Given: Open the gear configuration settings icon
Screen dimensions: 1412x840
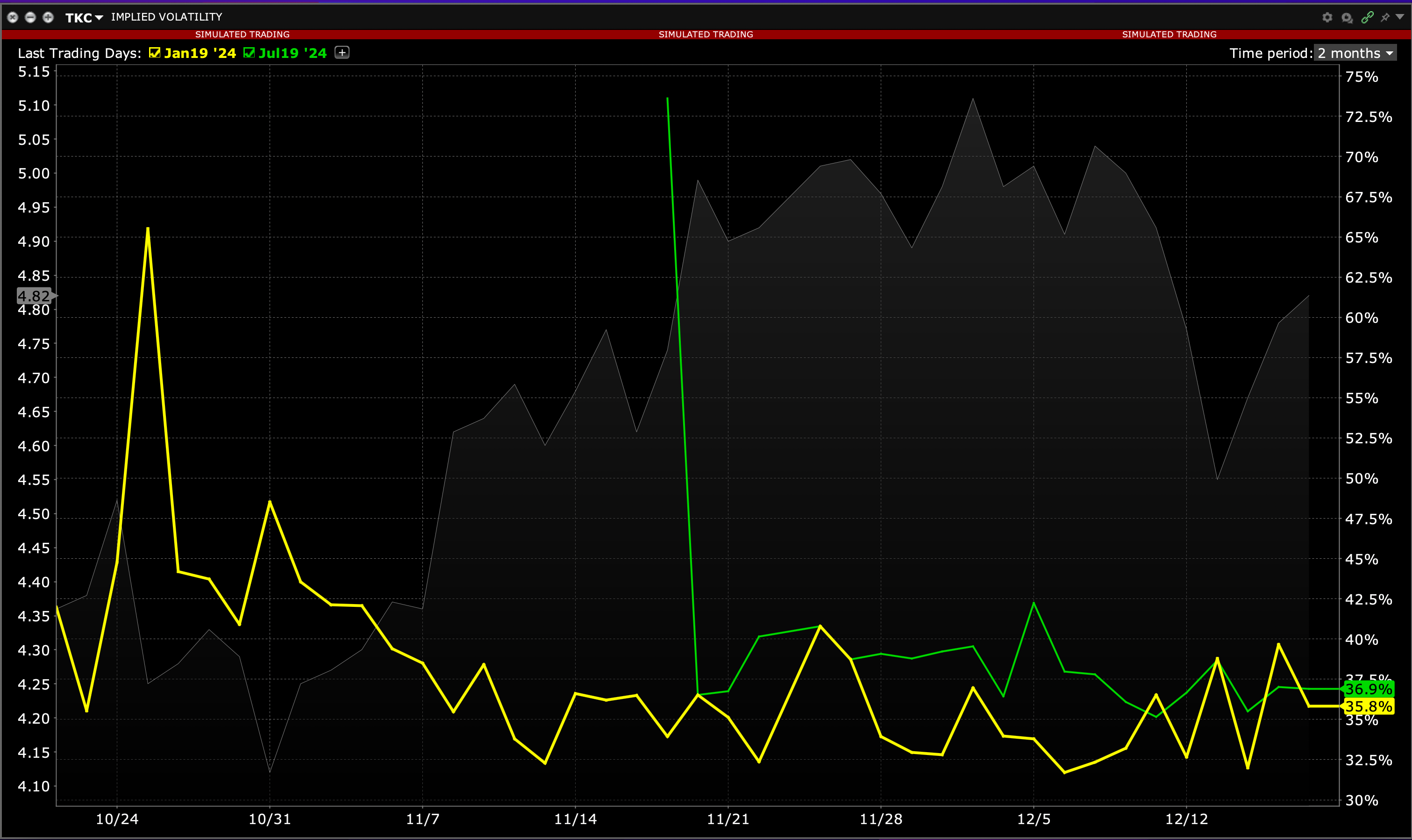Looking at the screenshot, I should pos(1327,18).
